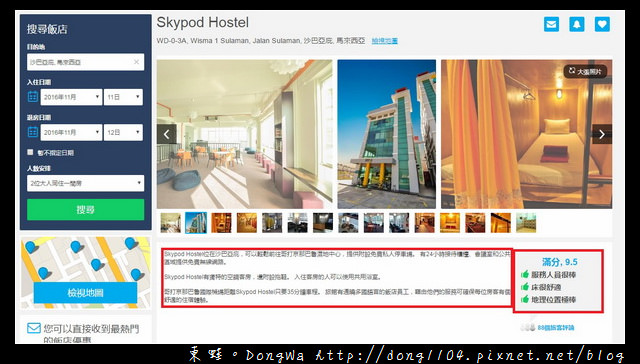Select the building exterior thumbnail

196,223
